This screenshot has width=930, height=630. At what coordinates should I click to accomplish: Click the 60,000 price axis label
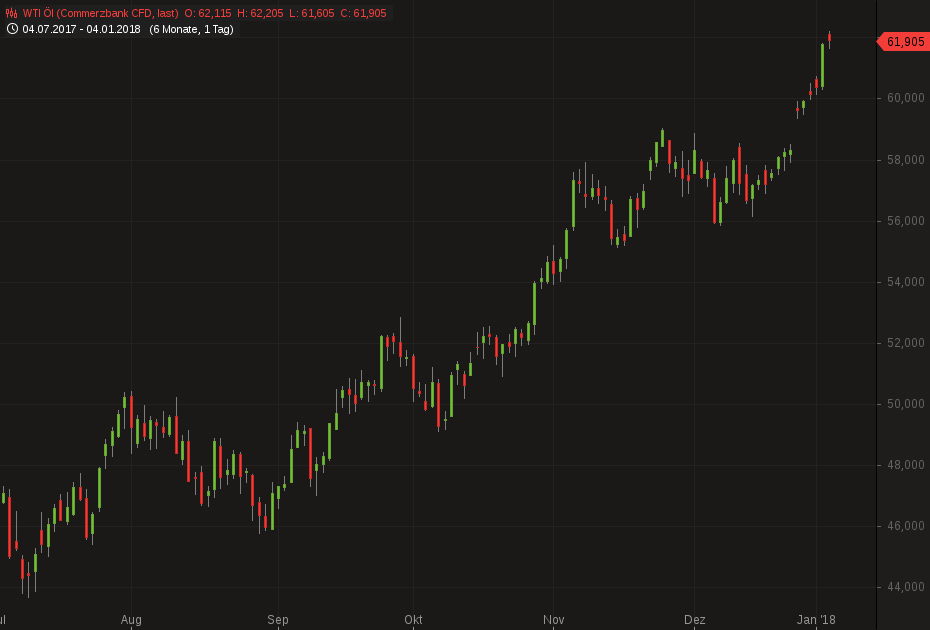click(904, 98)
